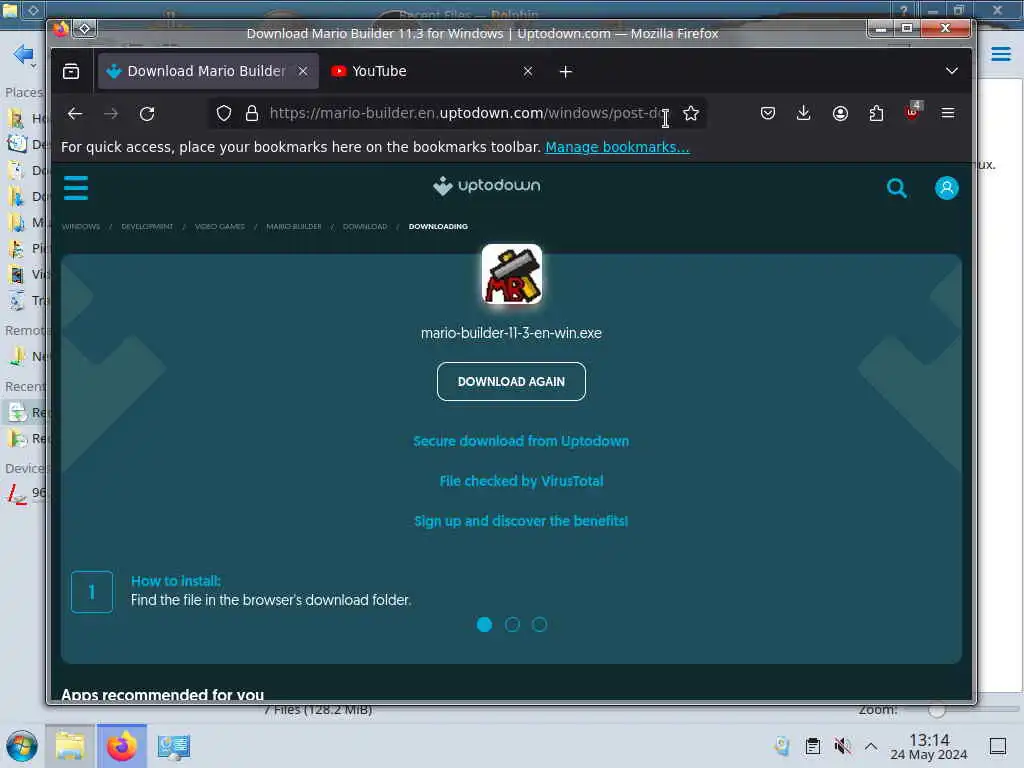Open Uptodown search magnifier
The width and height of the screenshot is (1024, 768).
click(897, 189)
